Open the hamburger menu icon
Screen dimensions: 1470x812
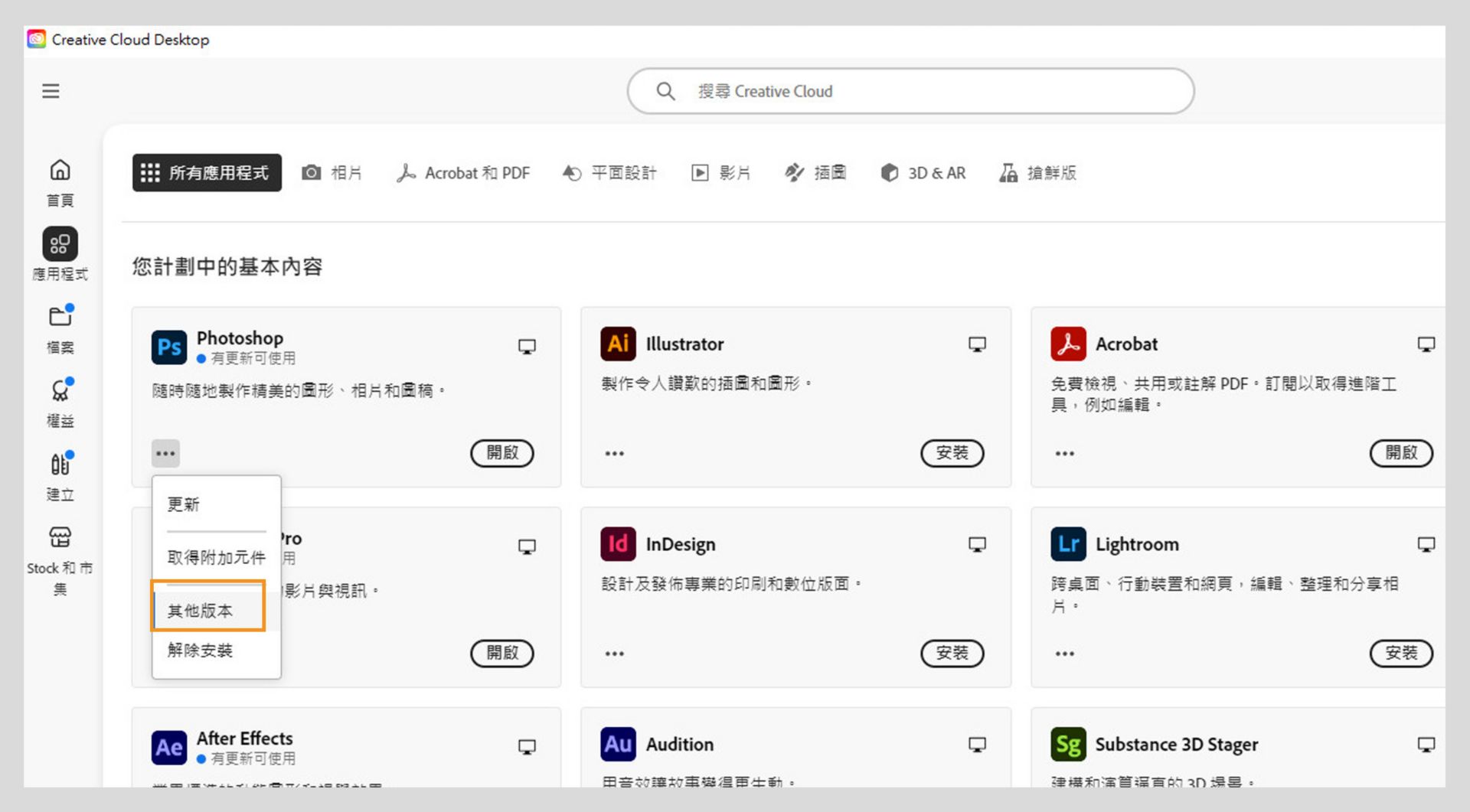pyautogui.click(x=51, y=91)
